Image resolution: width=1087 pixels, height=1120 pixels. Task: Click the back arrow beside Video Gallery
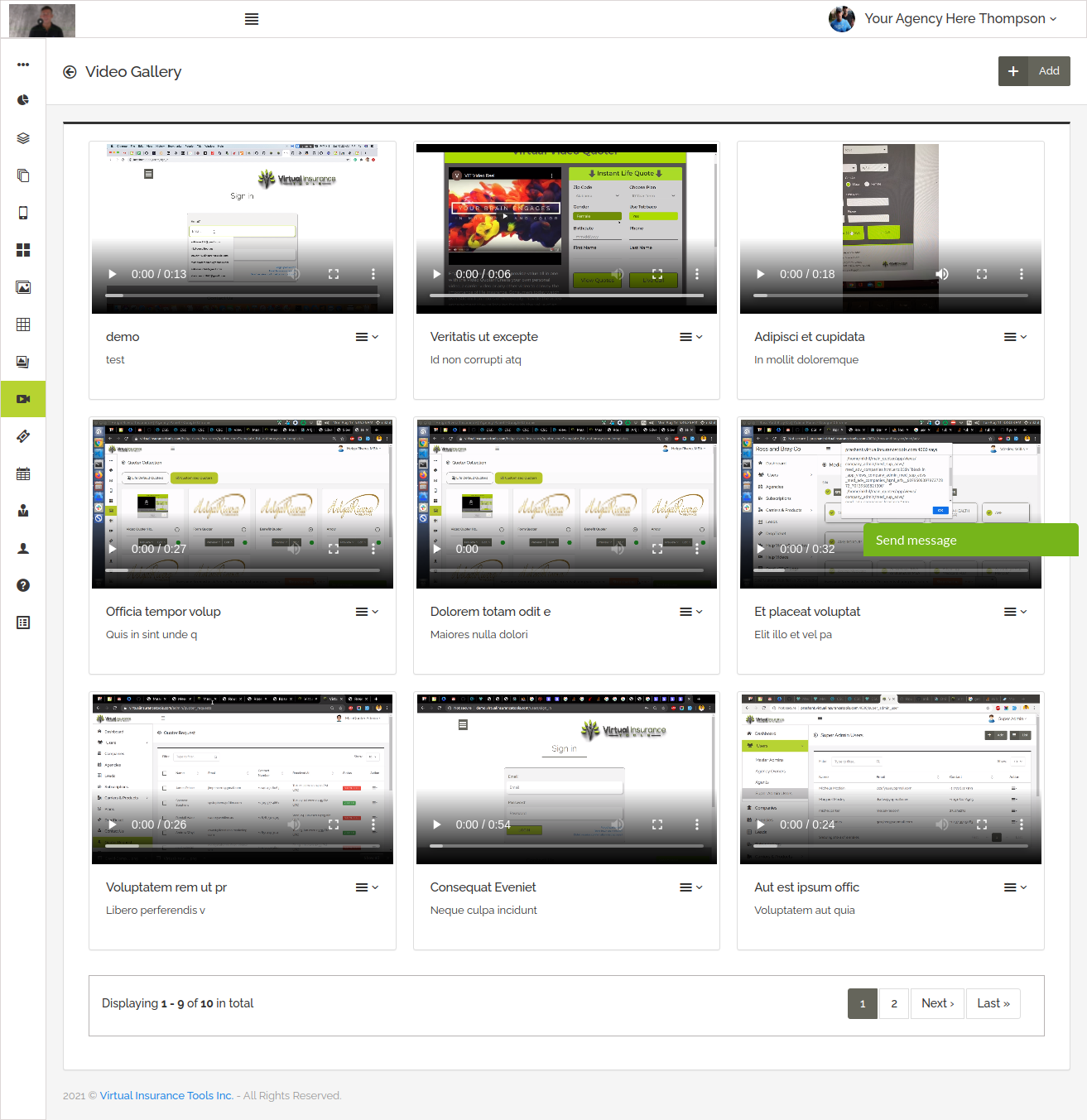click(70, 72)
